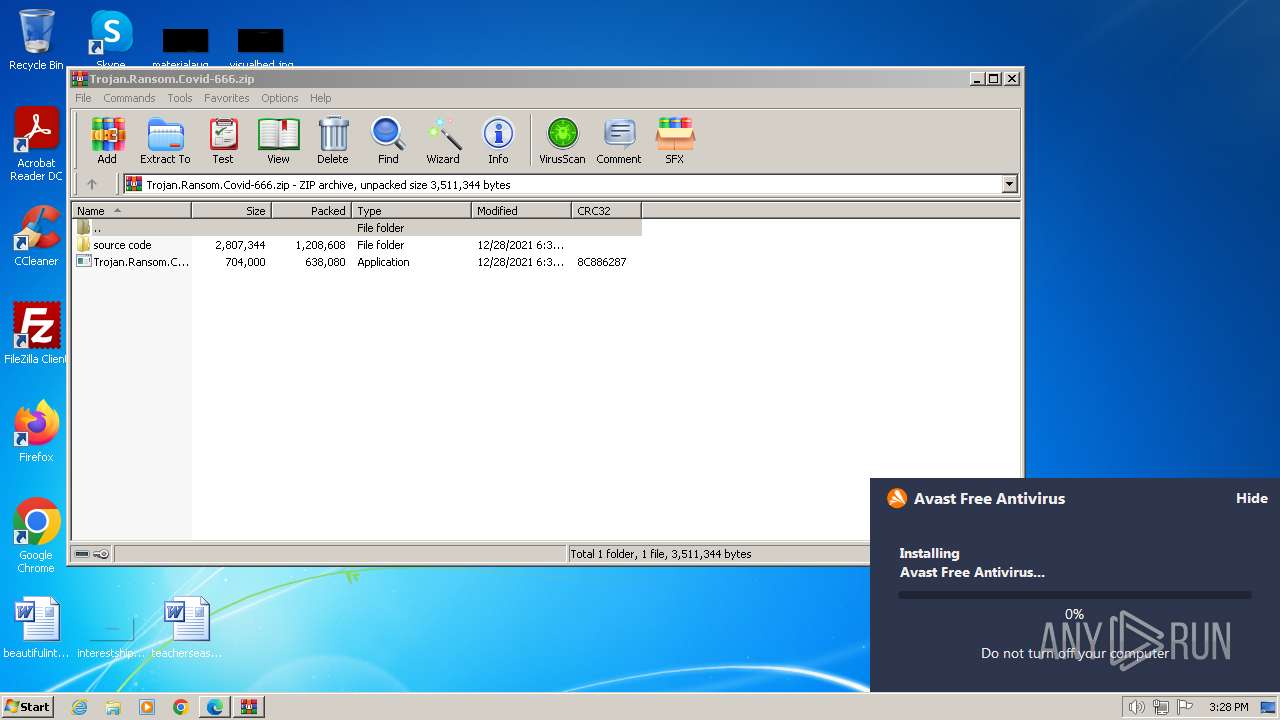
Task: Select the teacherseas... Word document
Action: [x=186, y=628]
